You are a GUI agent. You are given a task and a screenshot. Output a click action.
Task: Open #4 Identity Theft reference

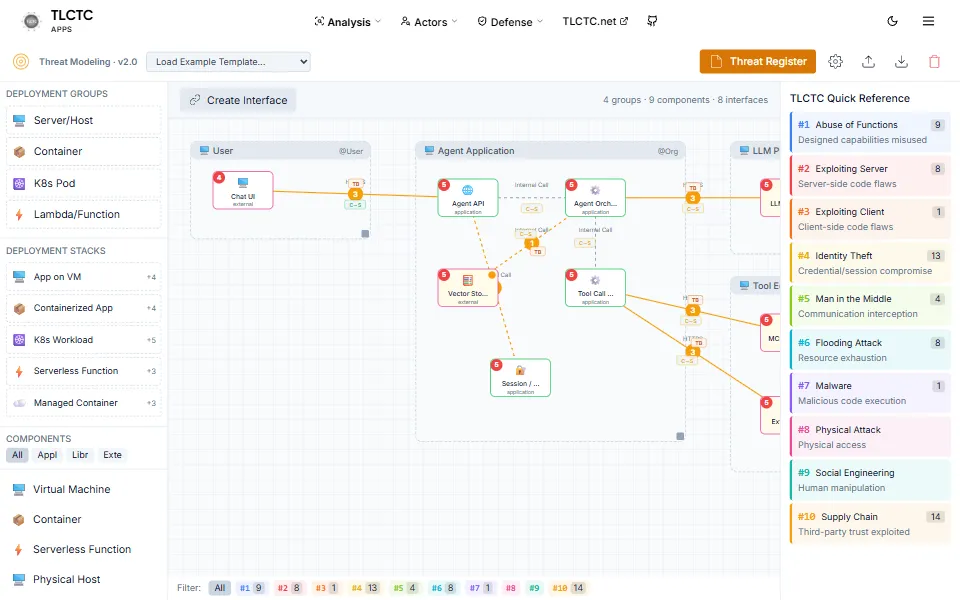[x=870, y=263]
